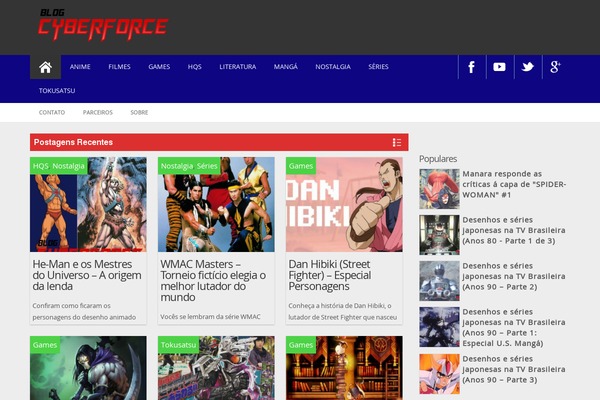Open the HQs menu
This screenshot has height=400, width=600.
[194, 67]
